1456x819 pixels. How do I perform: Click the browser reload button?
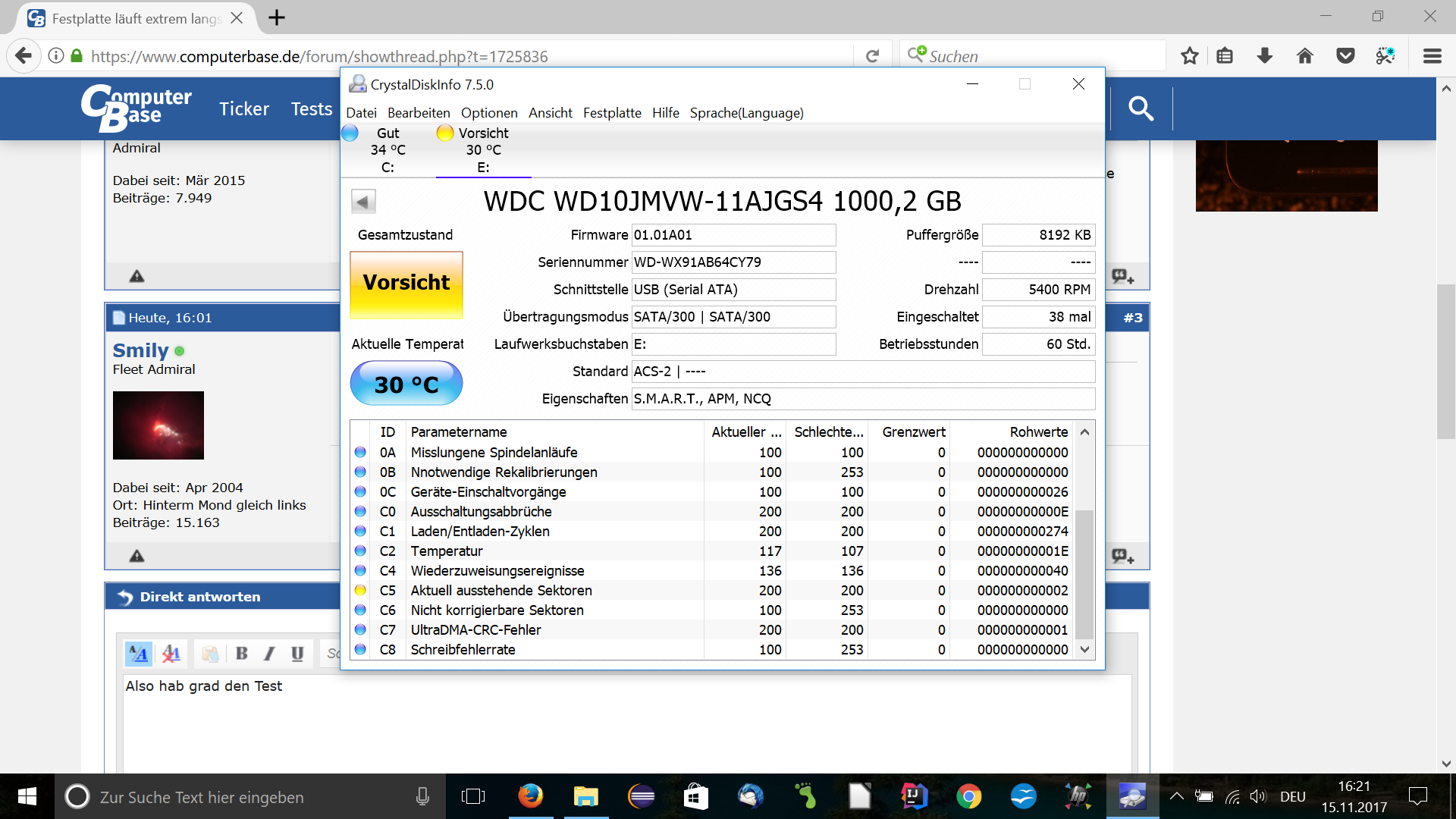(x=872, y=56)
